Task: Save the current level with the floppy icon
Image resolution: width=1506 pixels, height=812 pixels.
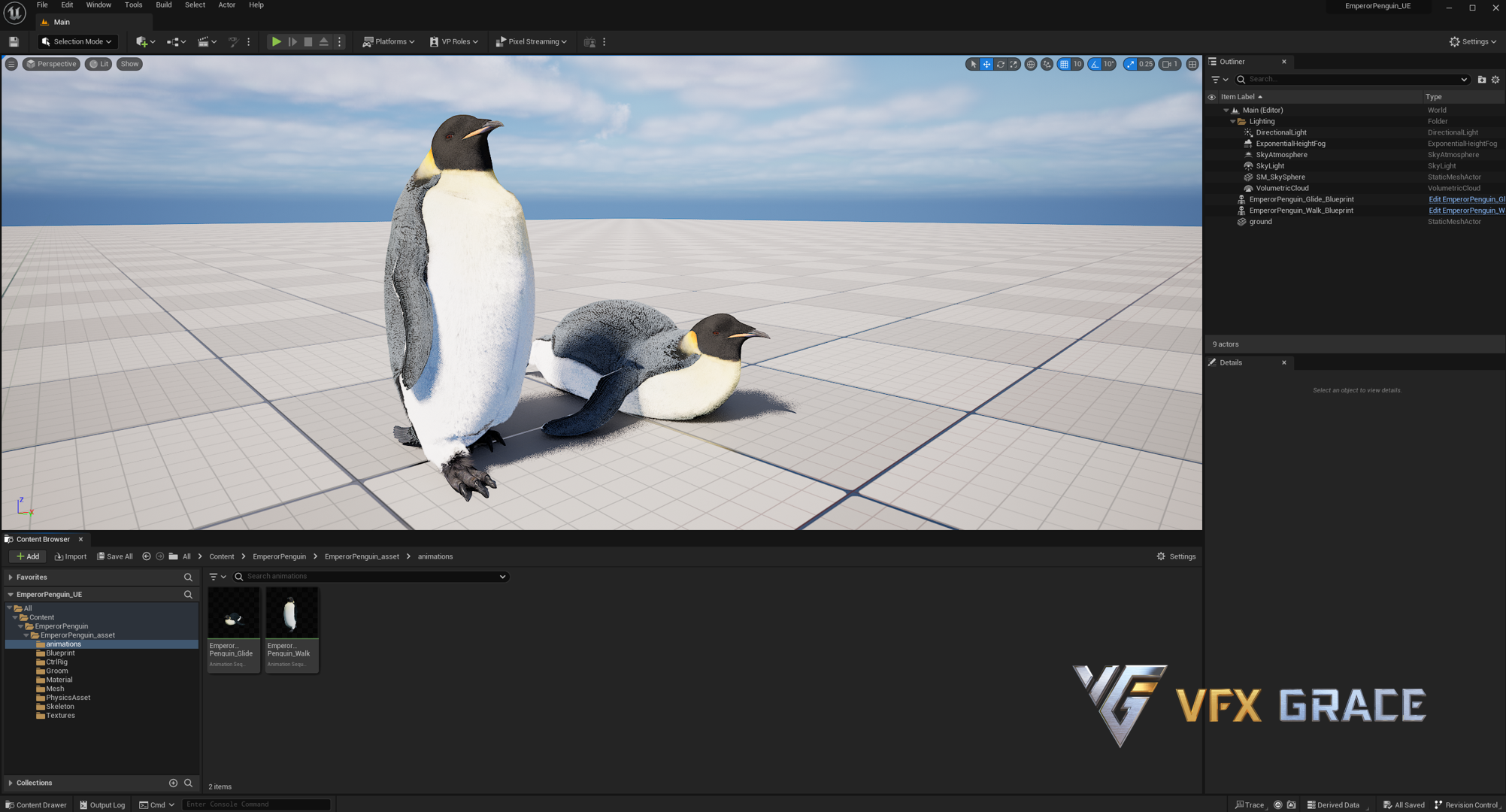Action: click(x=14, y=42)
